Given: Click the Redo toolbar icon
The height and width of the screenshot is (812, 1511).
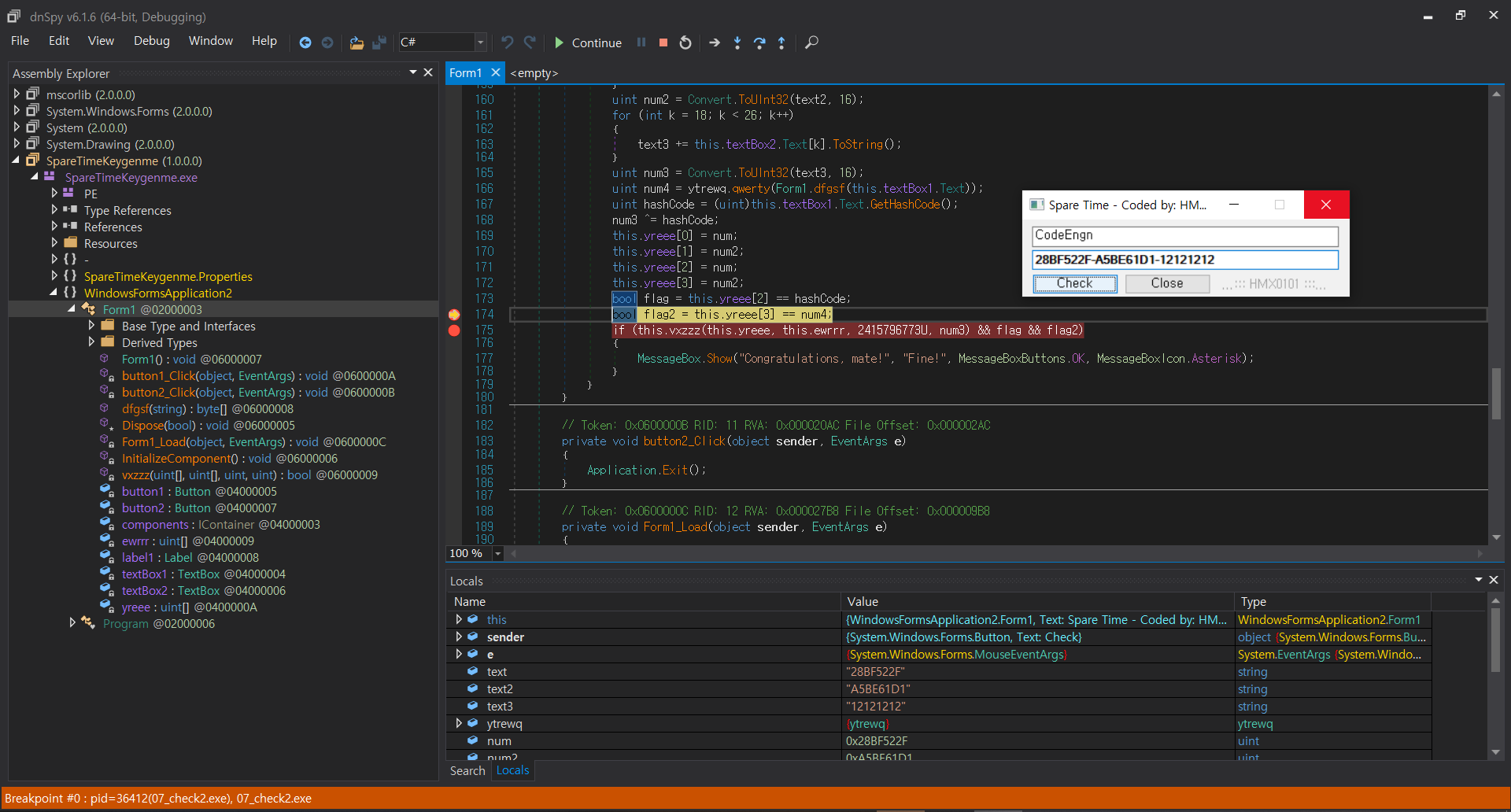Looking at the screenshot, I should 530,42.
